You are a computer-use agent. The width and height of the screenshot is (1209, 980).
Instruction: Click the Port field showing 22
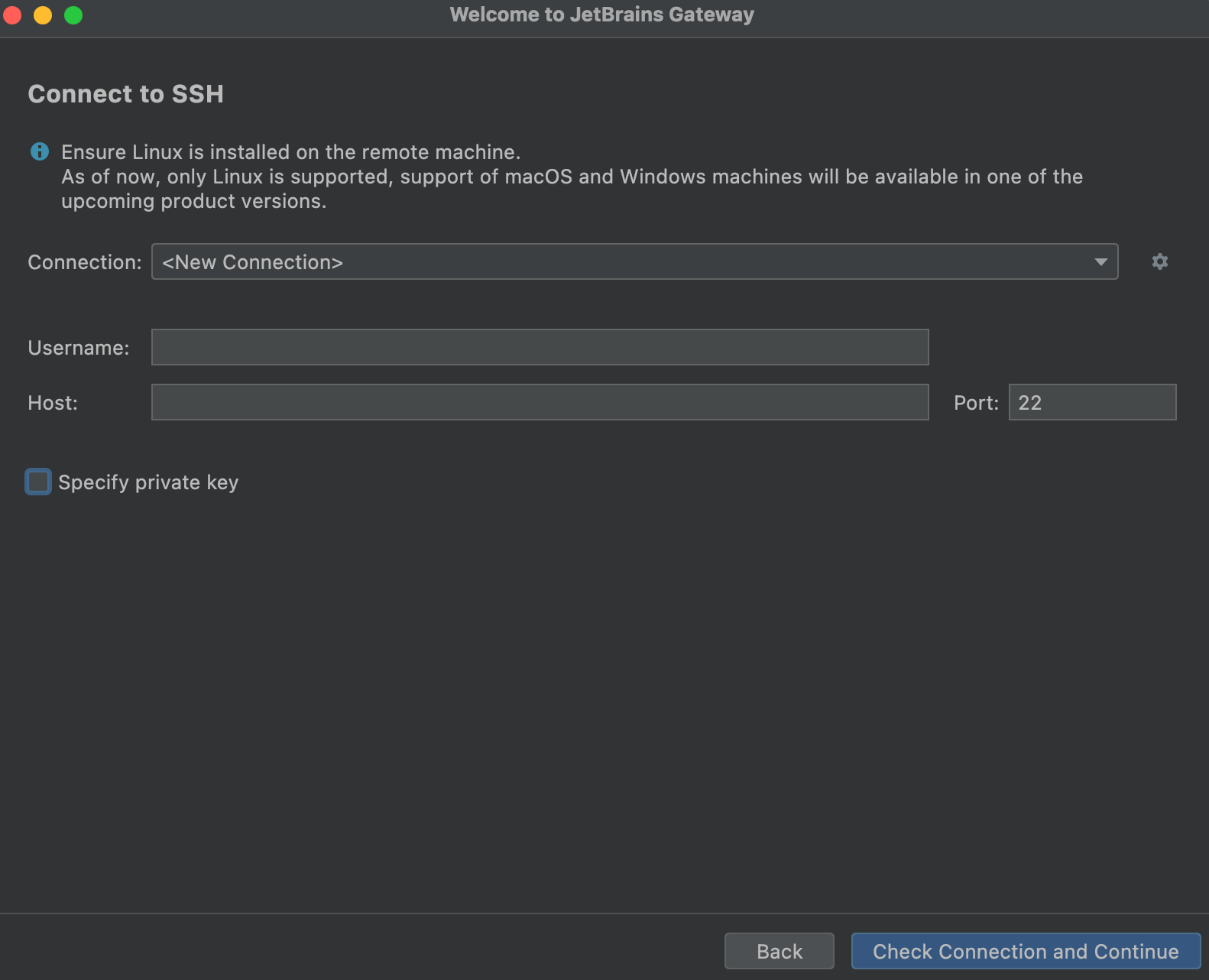pos(1092,402)
